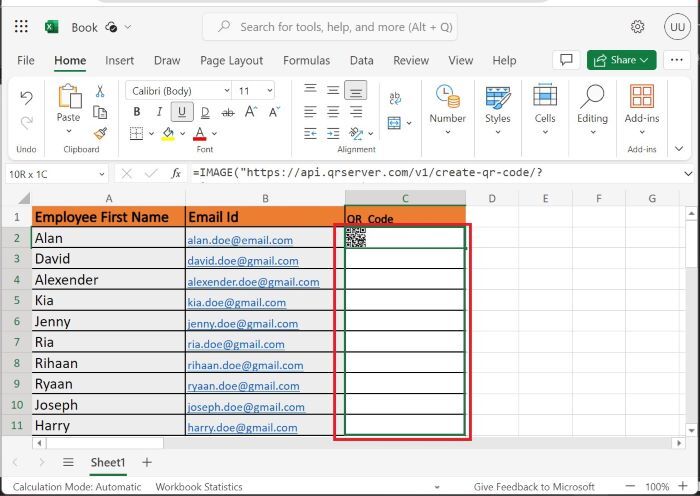Click the Copy icon
The height and width of the screenshot is (496, 700).
[x=100, y=112]
